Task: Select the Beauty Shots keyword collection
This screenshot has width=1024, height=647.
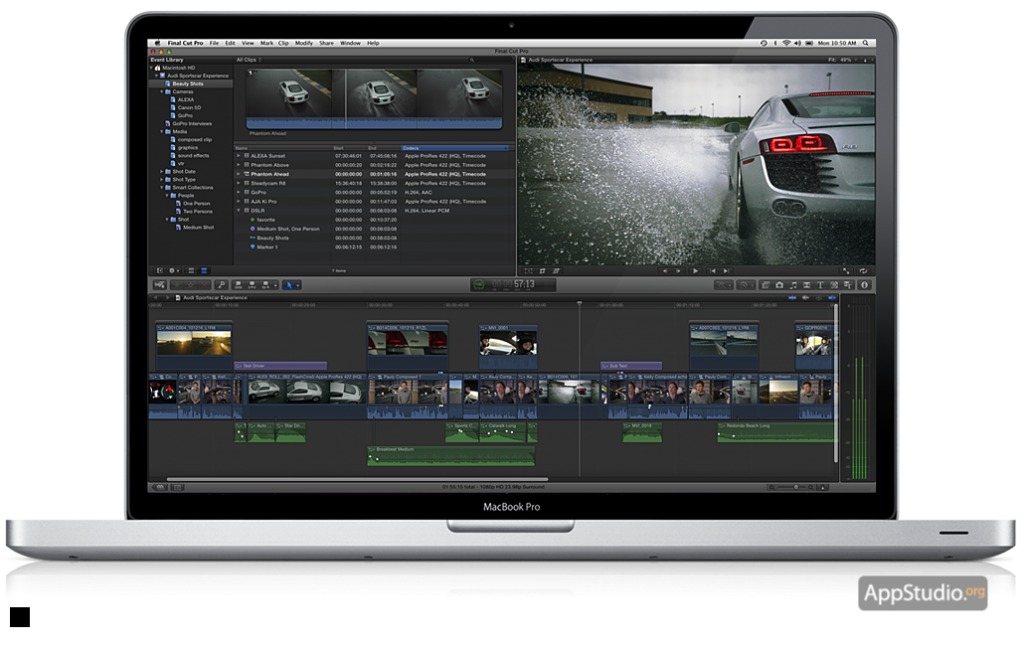Action: (x=191, y=84)
